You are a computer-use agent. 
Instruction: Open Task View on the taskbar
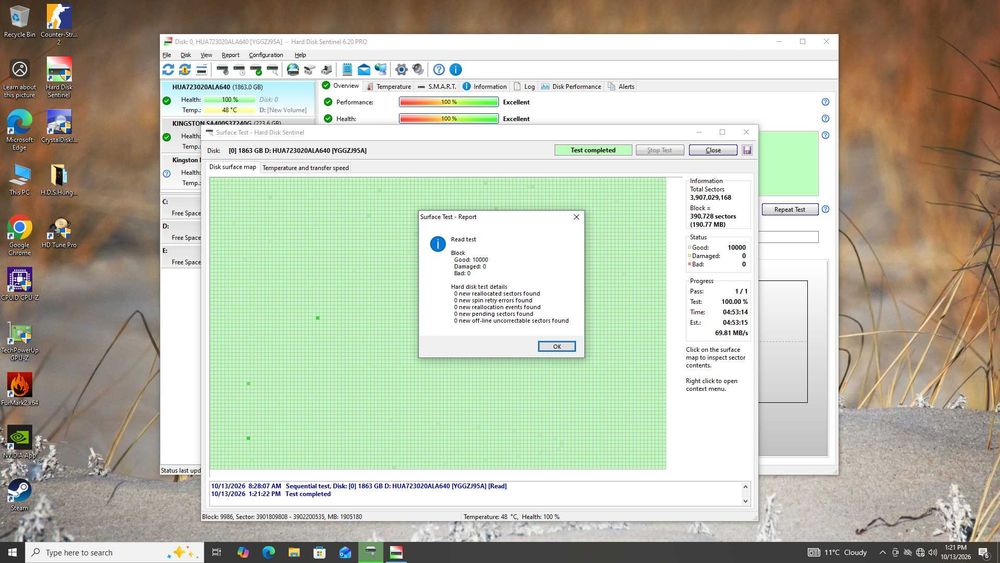point(216,552)
